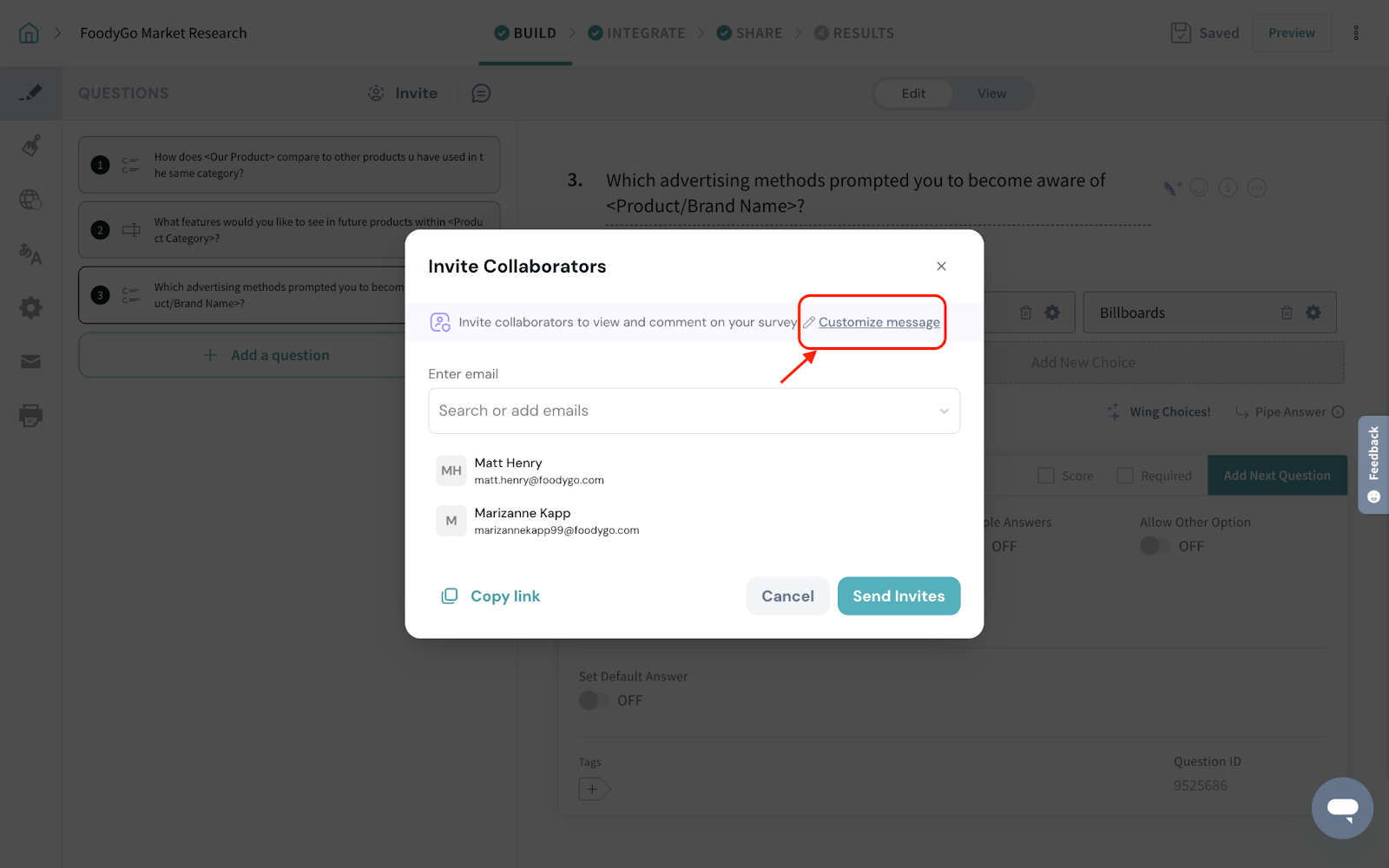Click the Send Invites button
The width and height of the screenshot is (1389, 868).
point(899,596)
